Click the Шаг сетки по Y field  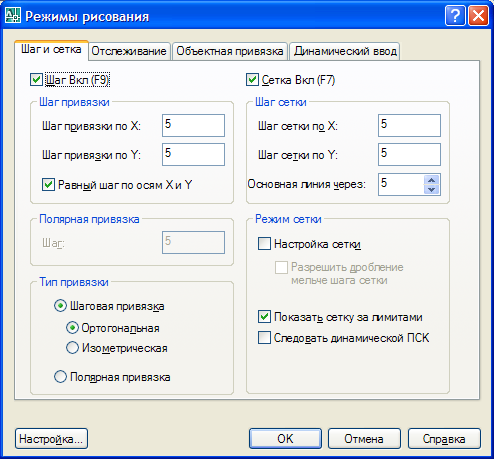click(x=409, y=154)
